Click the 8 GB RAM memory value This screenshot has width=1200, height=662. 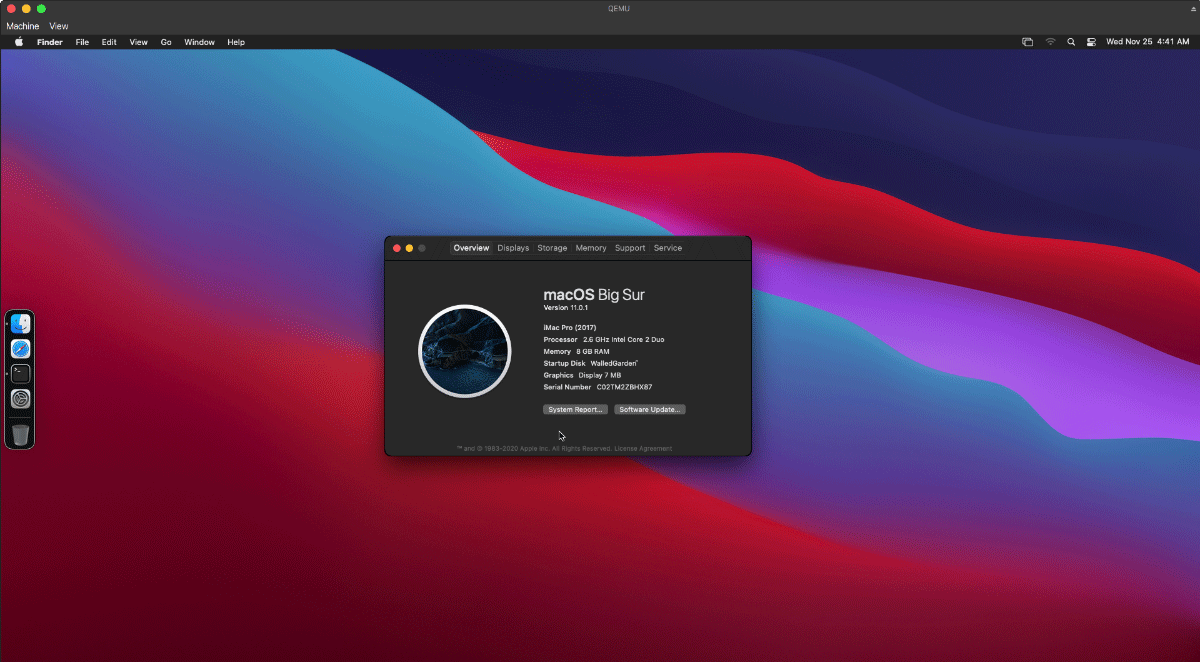592,352
